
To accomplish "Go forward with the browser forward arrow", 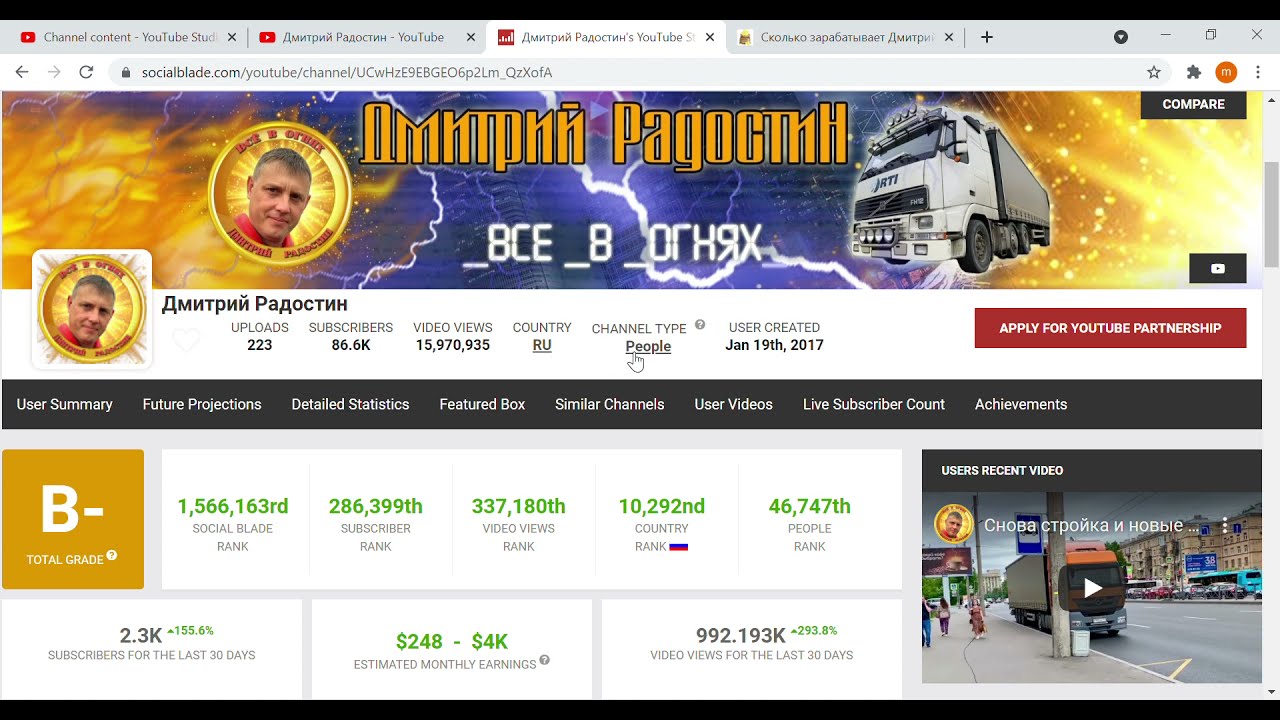I will [54, 72].
